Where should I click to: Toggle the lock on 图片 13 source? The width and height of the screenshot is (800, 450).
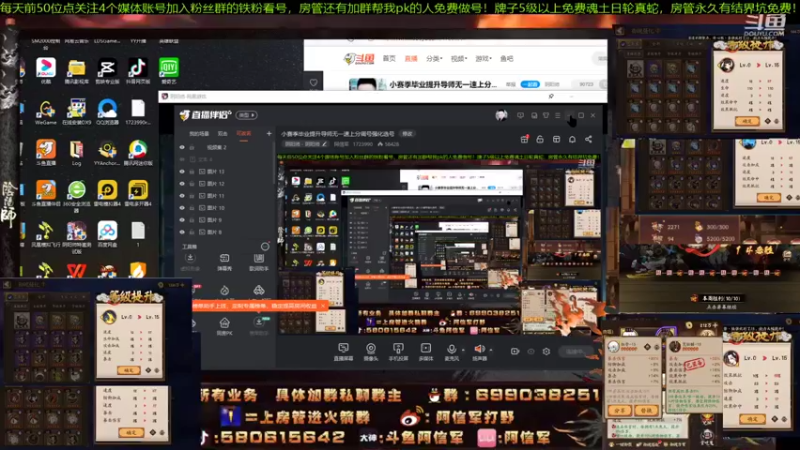pos(192,171)
